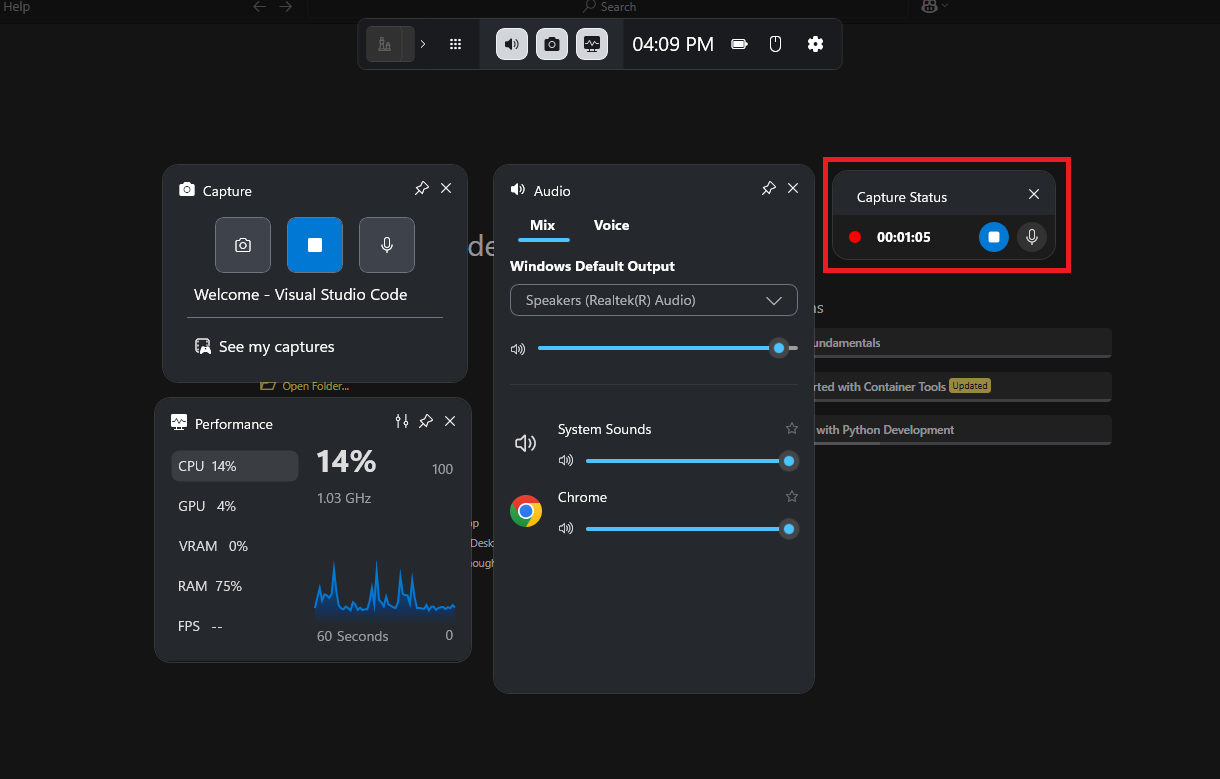Take a screenshot with the camera button
Screen dimensions: 1220x779
click(x=243, y=245)
